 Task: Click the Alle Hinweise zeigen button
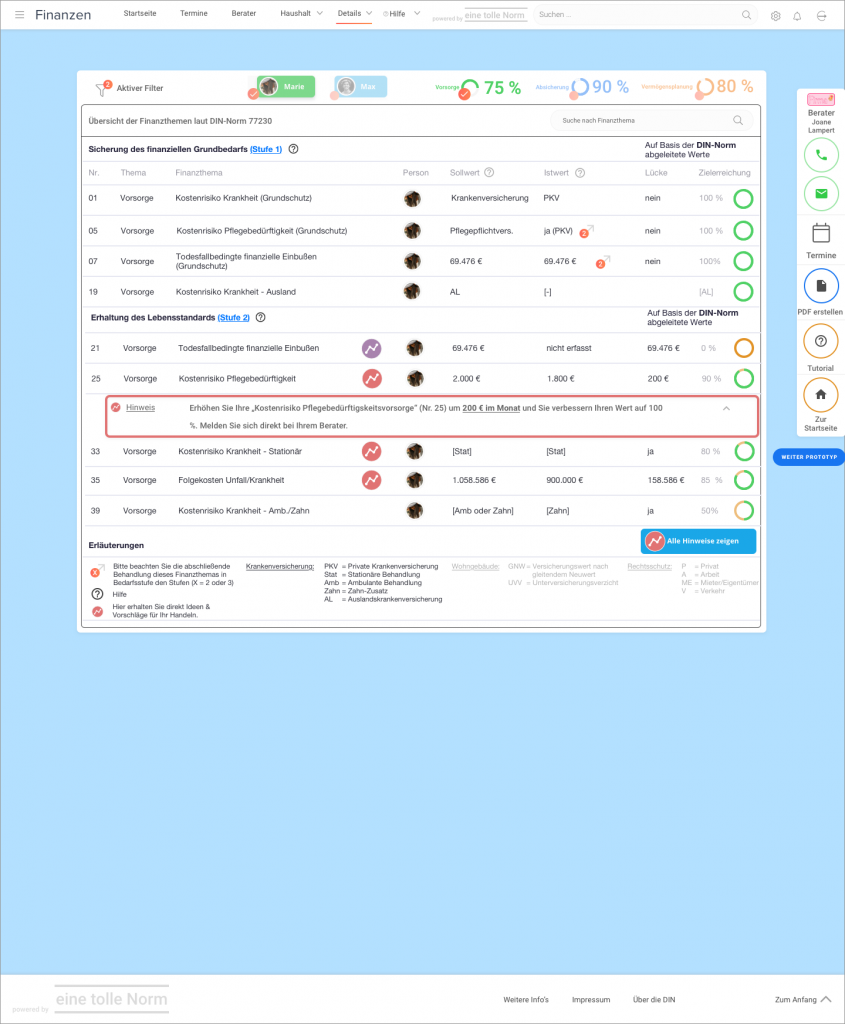(x=698, y=541)
